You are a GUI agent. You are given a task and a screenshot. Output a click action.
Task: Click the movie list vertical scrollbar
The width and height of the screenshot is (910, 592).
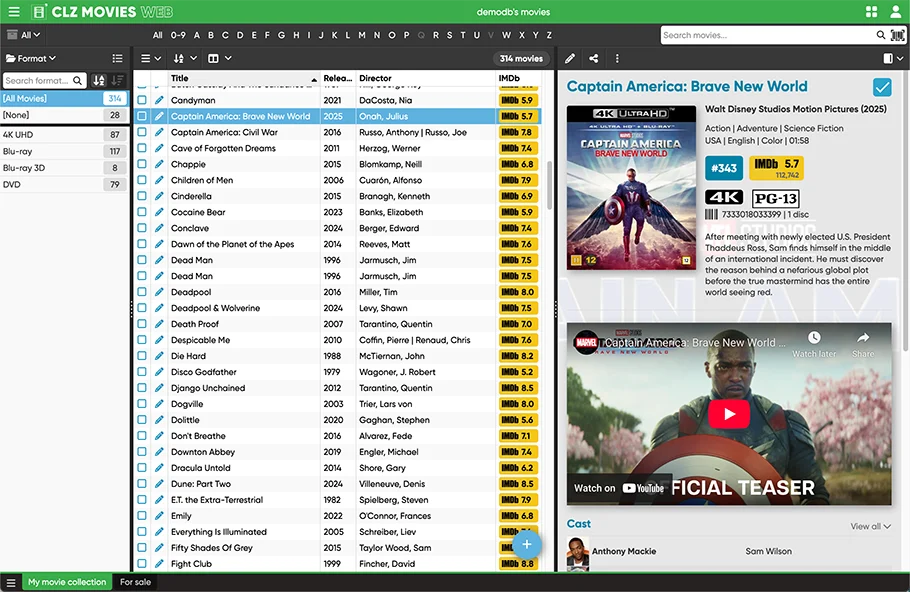pos(549,186)
